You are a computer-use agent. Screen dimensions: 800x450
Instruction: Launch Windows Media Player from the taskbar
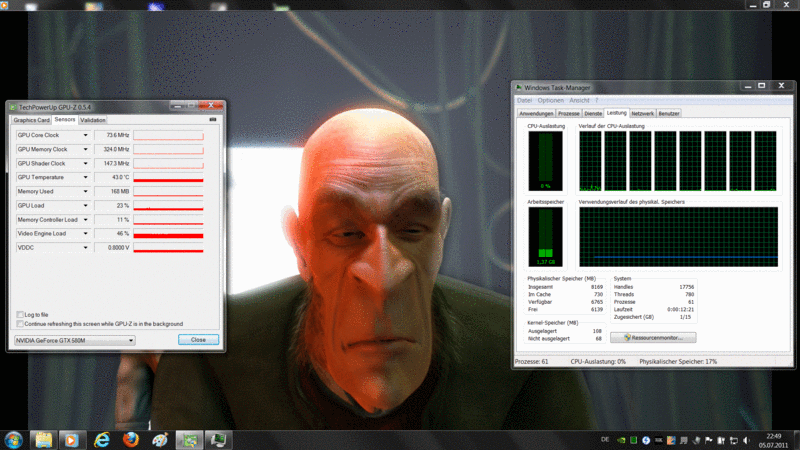coord(71,438)
